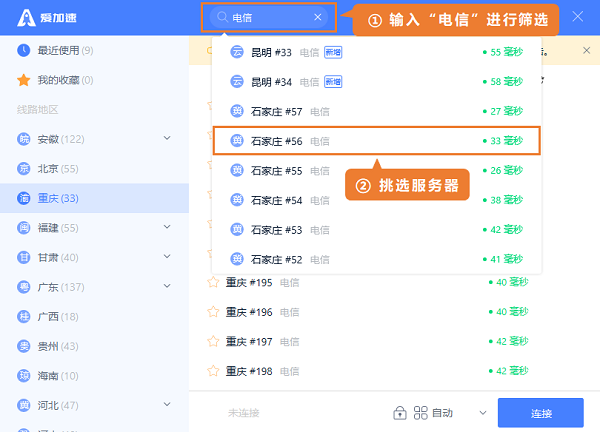Select 重庆 (33) region
Image resolution: width=600 pixels, height=432 pixels.
click(94, 198)
